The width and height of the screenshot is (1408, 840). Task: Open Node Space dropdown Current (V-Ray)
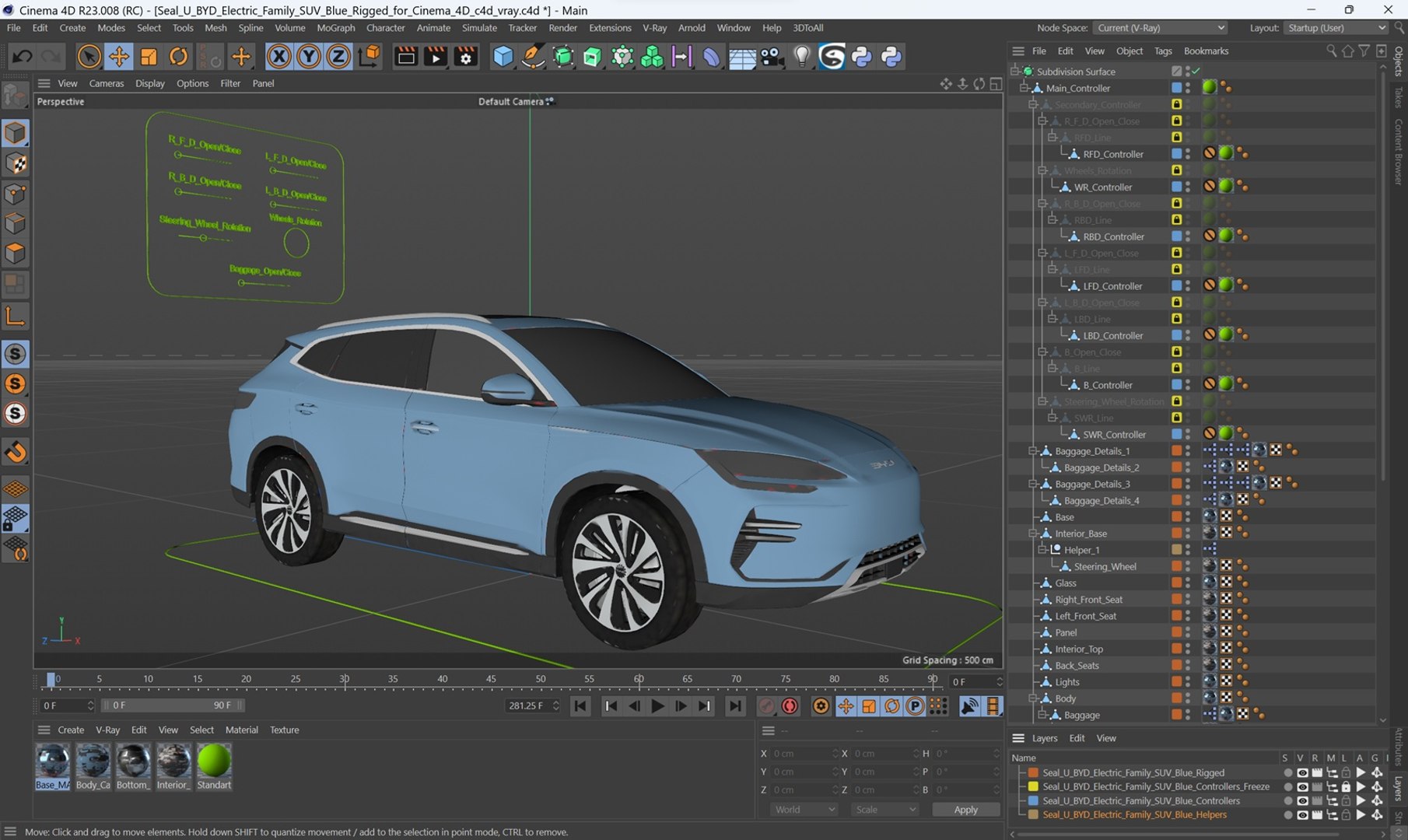(x=1160, y=28)
